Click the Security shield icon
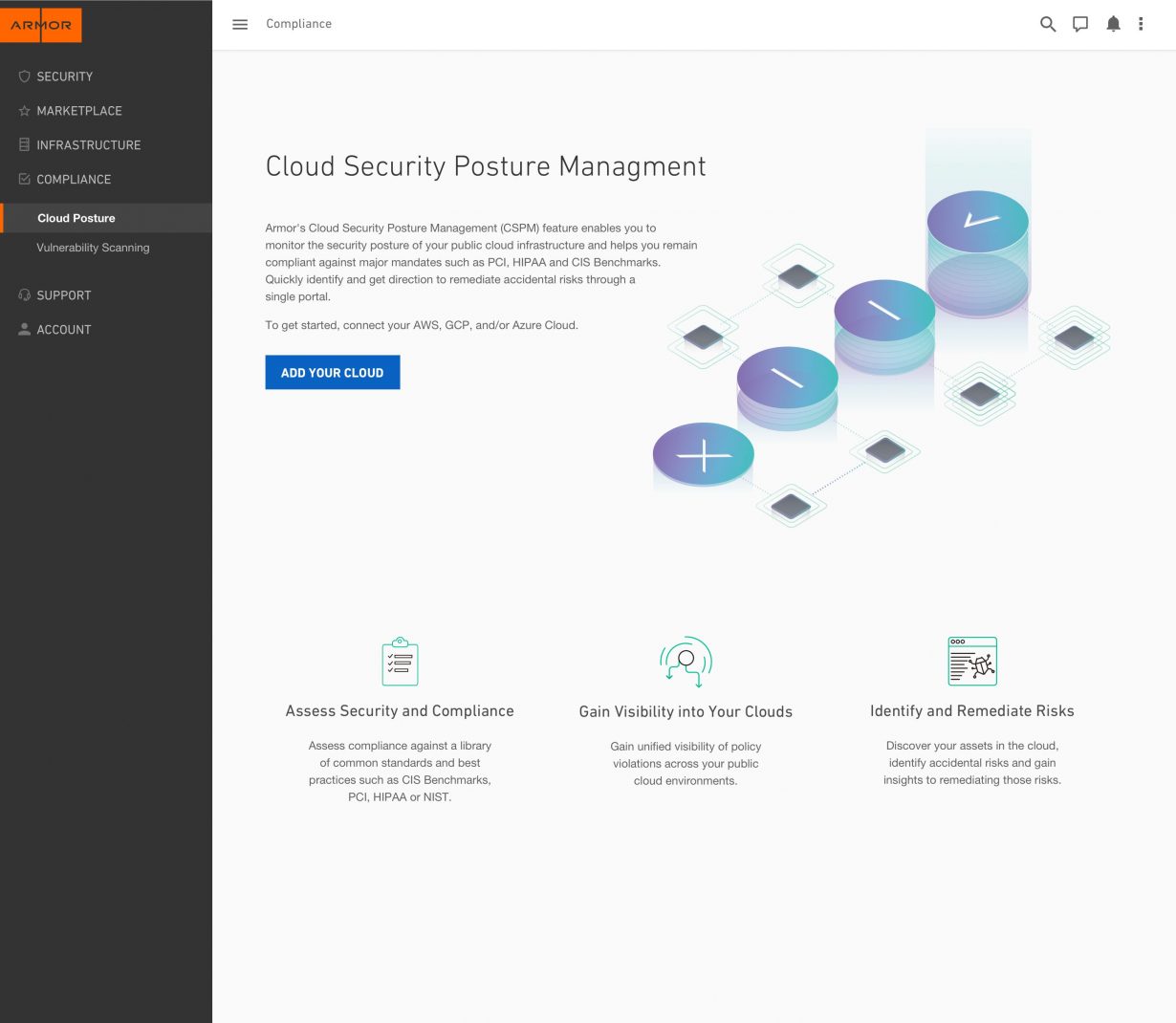Screen dimensions: 1176x1023 pyautogui.click(x=25, y=76)
